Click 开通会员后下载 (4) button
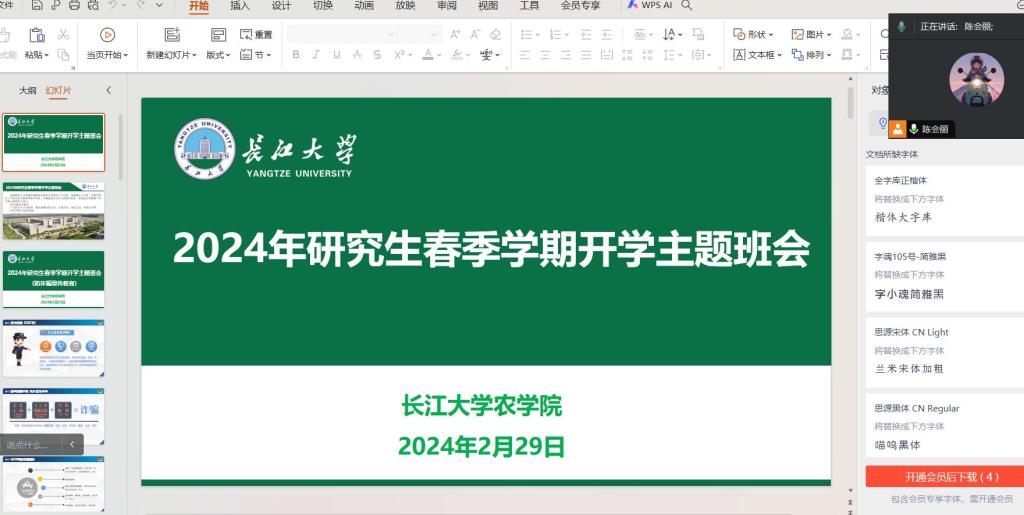Screen dimensions: 1024x515 pos(944,477)
